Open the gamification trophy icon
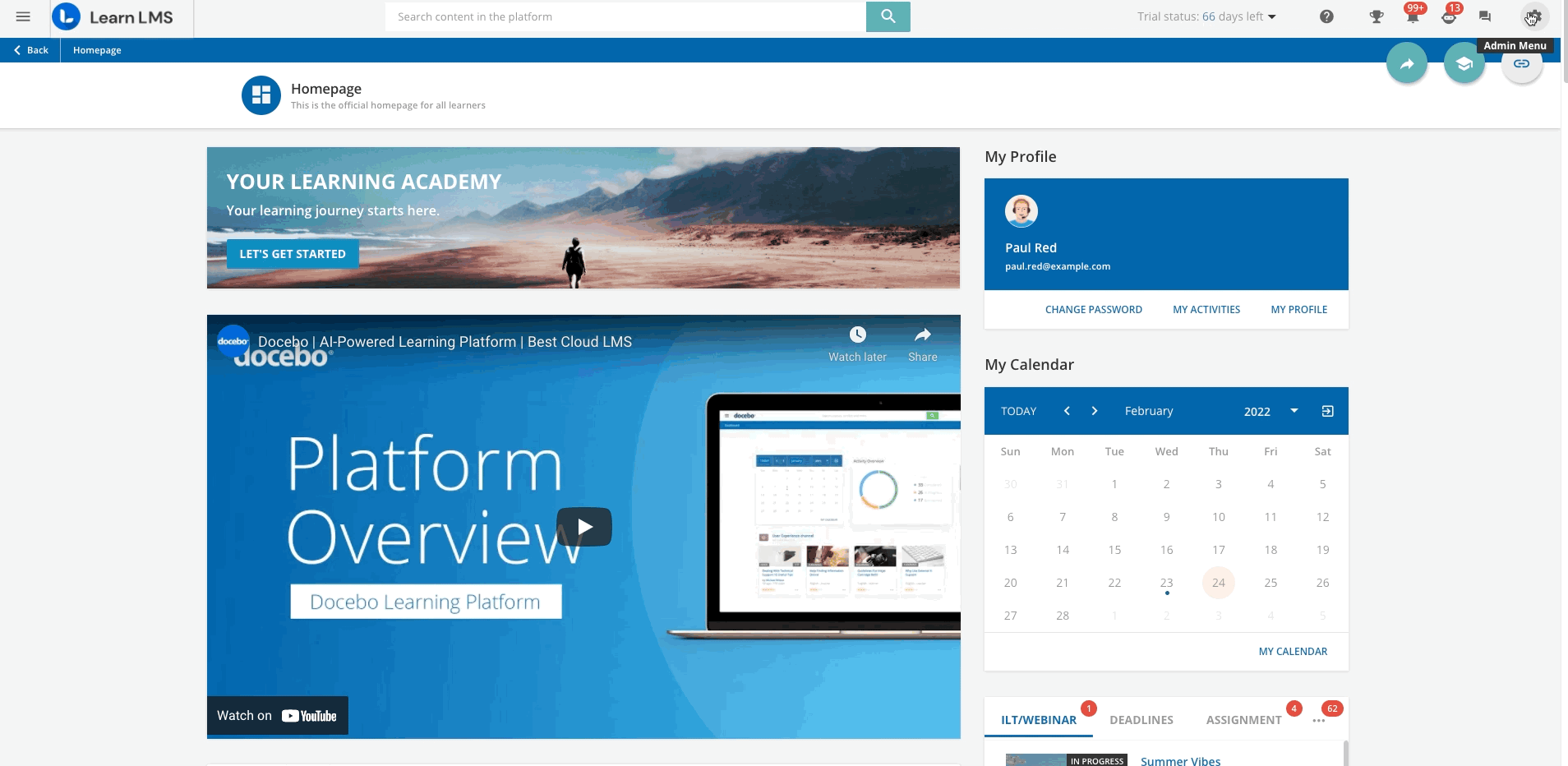This screenshot has height=766, width=1568. [x=1376, y=16]
